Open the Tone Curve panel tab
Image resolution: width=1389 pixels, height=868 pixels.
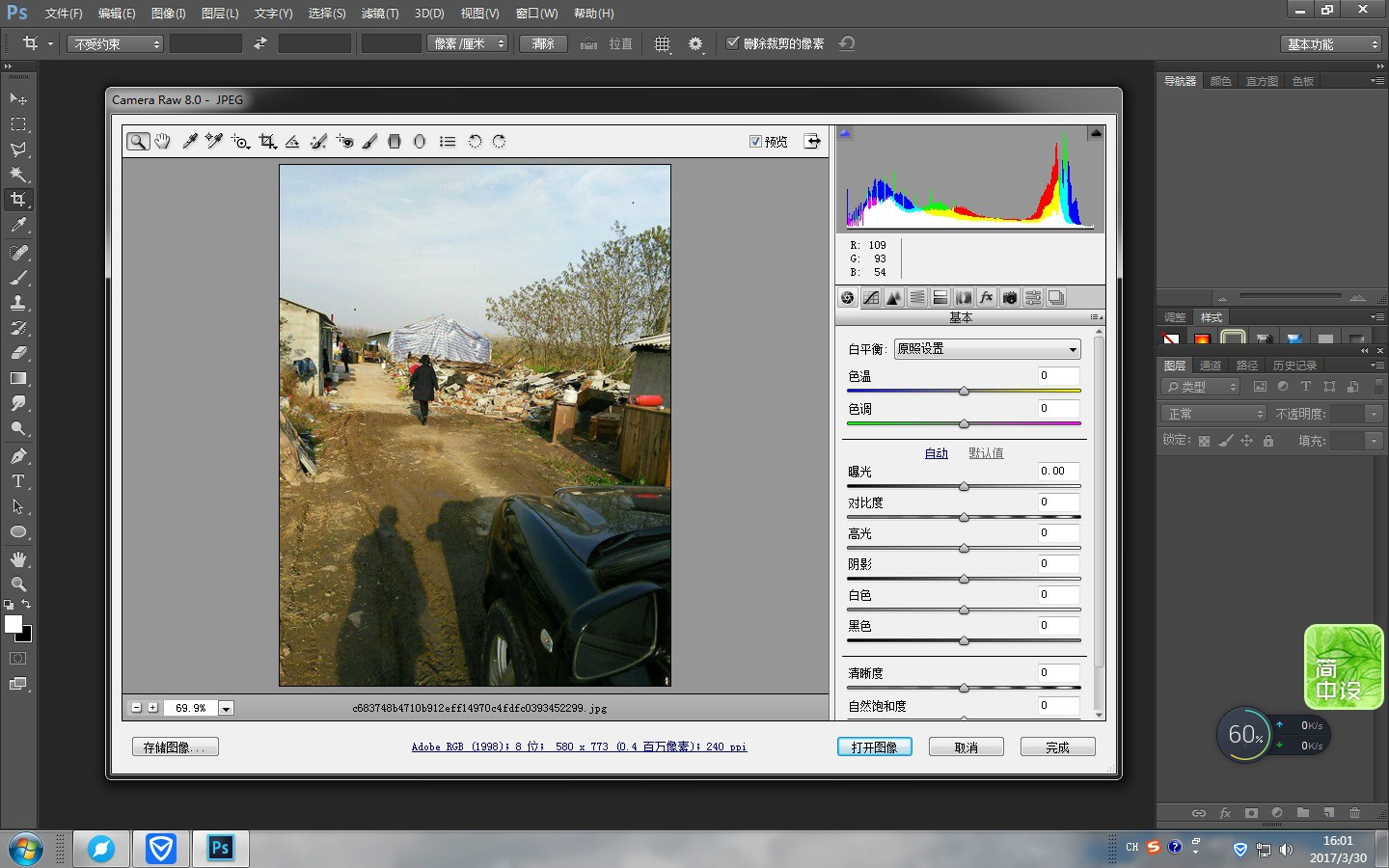871,298
